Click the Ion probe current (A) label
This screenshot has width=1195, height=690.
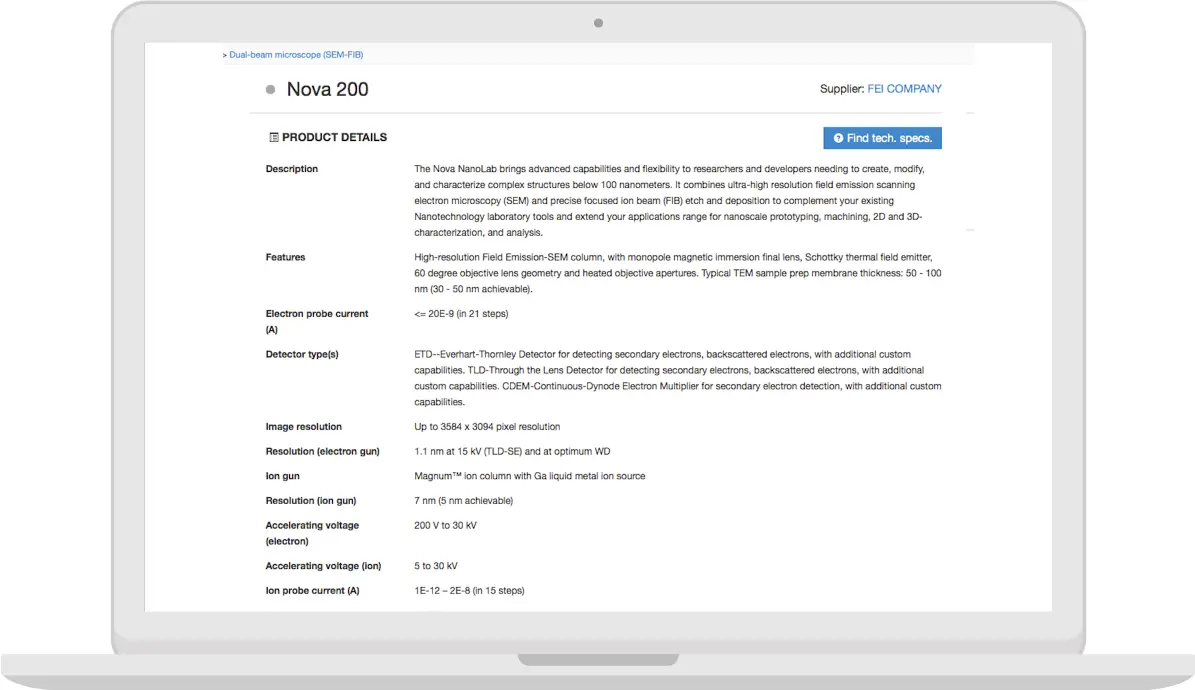pyautogui.click(x=312, y=591)
